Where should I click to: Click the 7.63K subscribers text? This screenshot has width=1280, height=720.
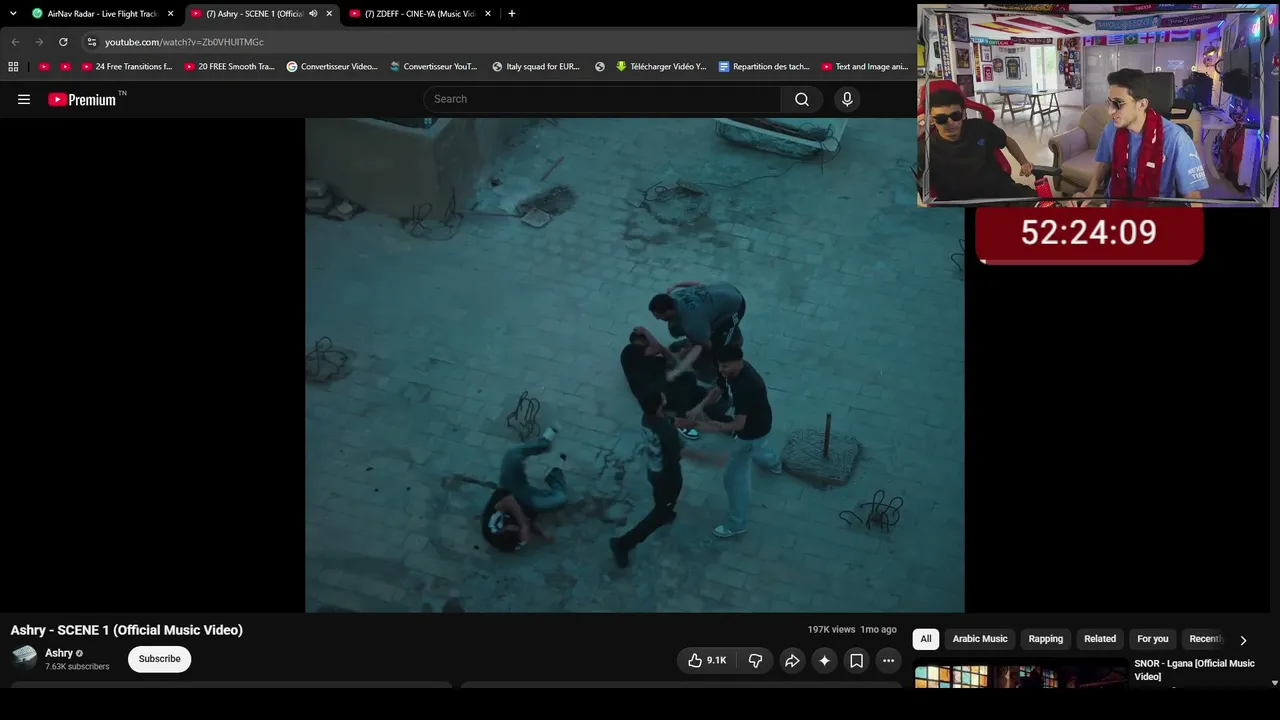pyautogui.click(x=77, y=667)
